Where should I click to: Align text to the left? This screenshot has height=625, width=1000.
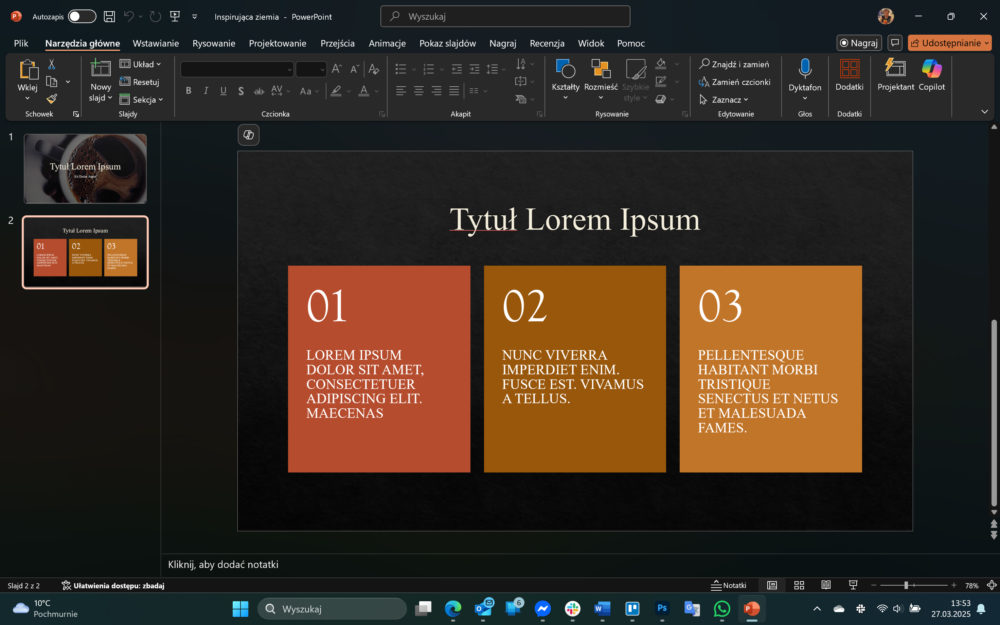(x=401, y=91)
